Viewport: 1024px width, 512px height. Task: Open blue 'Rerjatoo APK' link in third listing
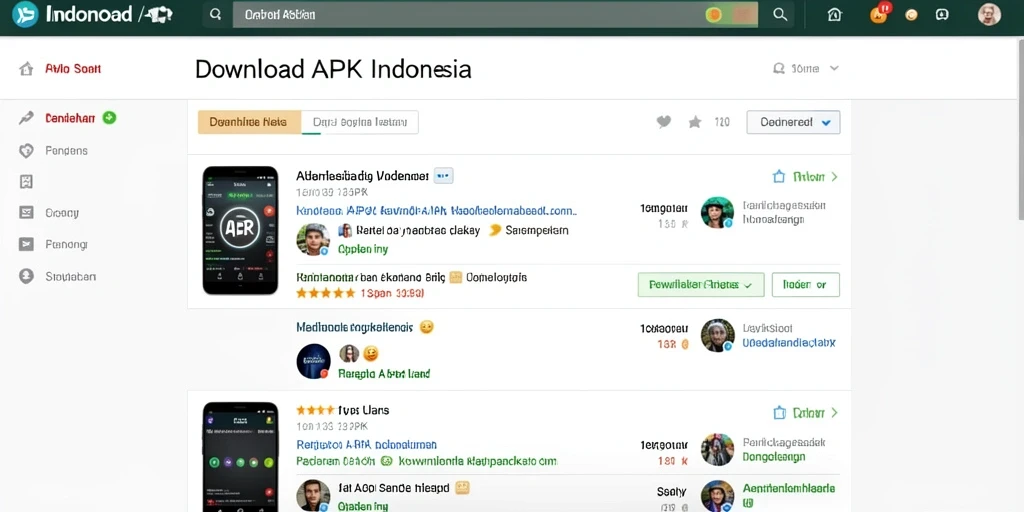click(366, 445)
